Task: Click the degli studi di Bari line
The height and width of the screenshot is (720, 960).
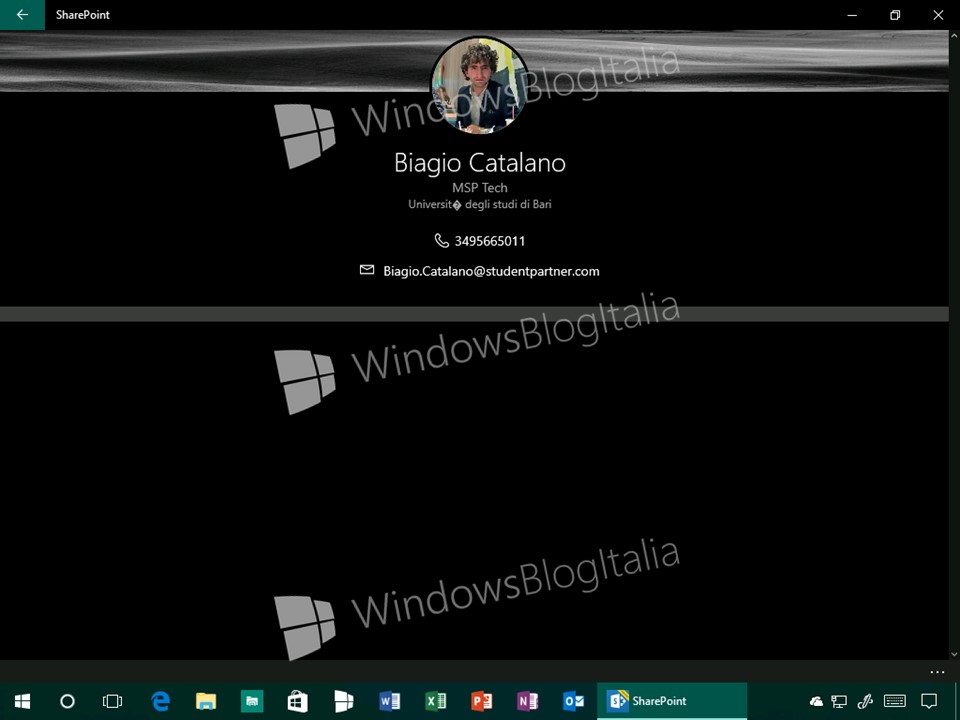Action: click(480, 204)
